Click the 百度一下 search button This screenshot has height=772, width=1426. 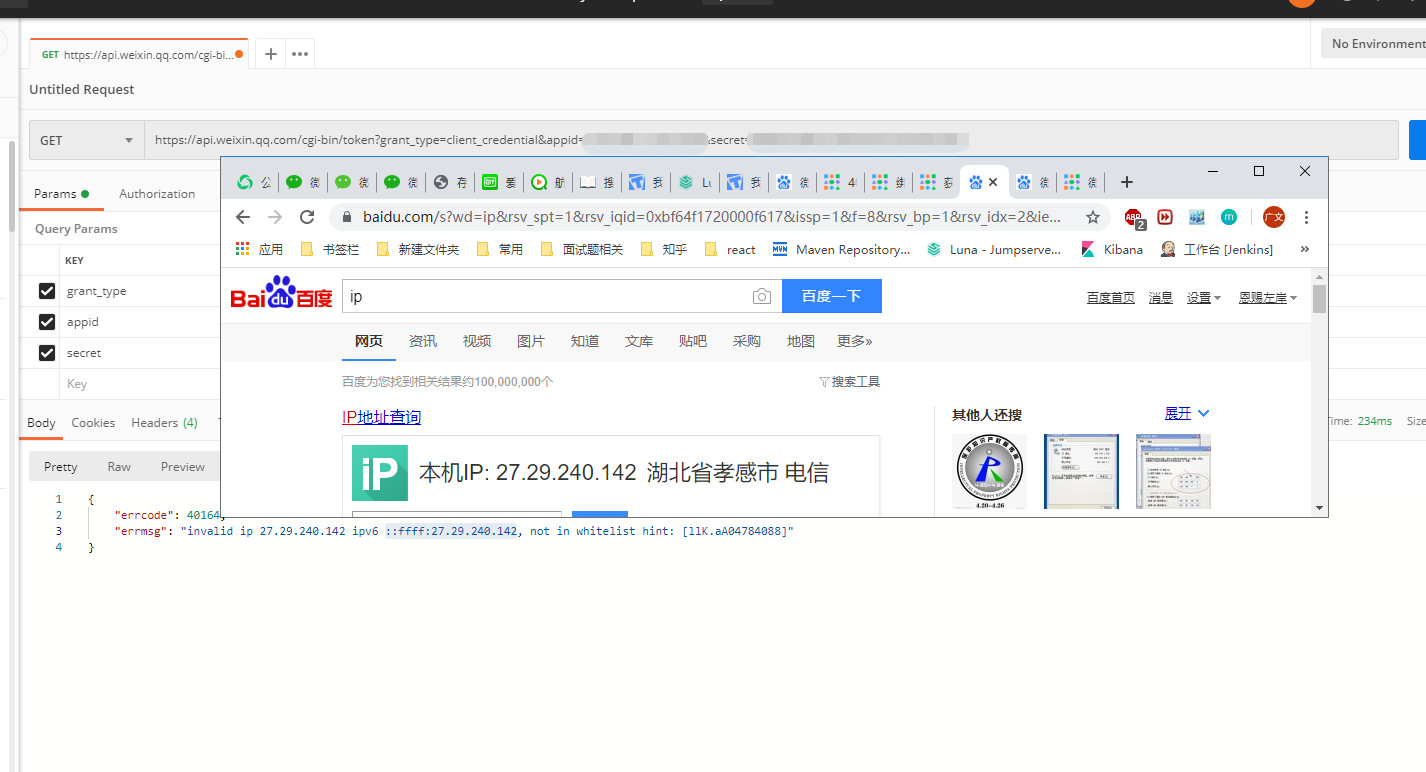pyautogui.click(x=832, y=296)
